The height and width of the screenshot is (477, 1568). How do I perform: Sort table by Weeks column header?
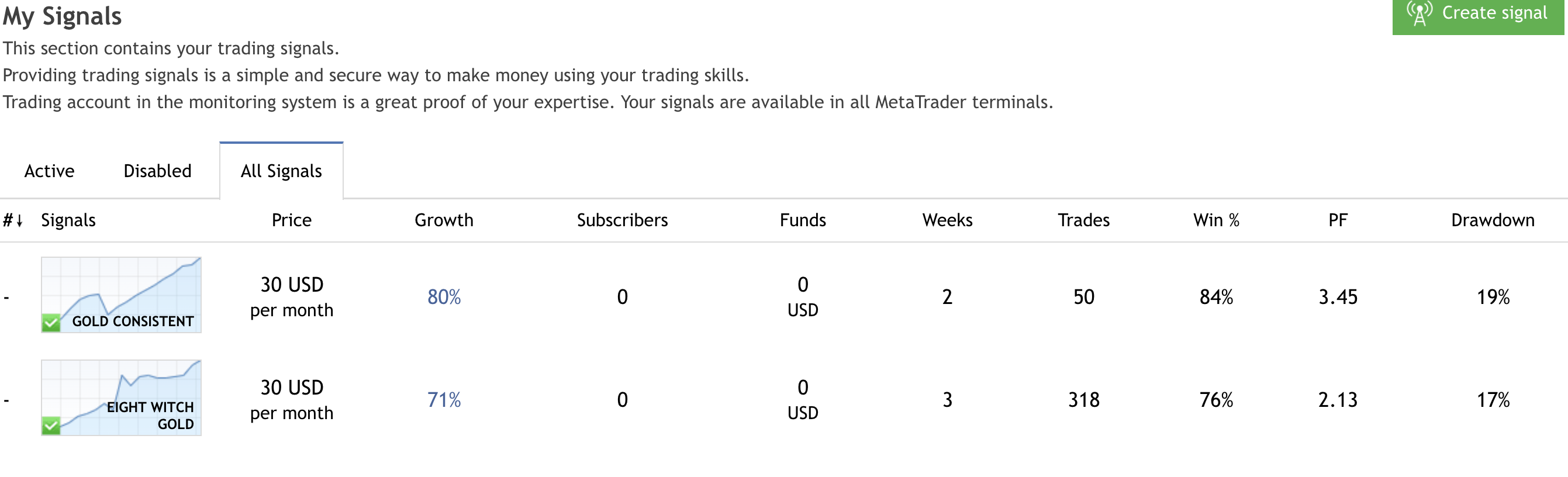[x=947, y=220]
